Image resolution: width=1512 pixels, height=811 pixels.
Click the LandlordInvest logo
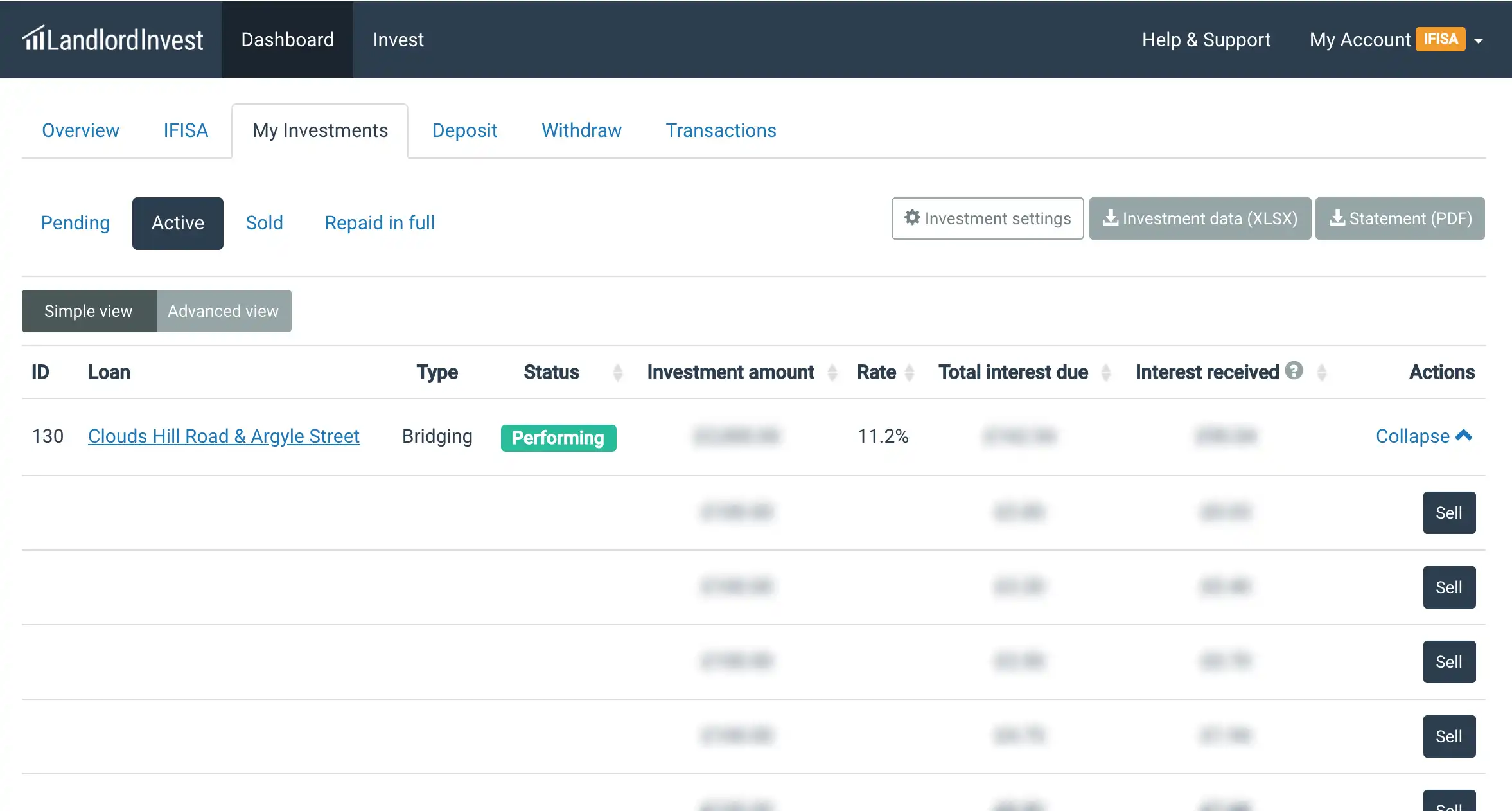click(112, 39)
